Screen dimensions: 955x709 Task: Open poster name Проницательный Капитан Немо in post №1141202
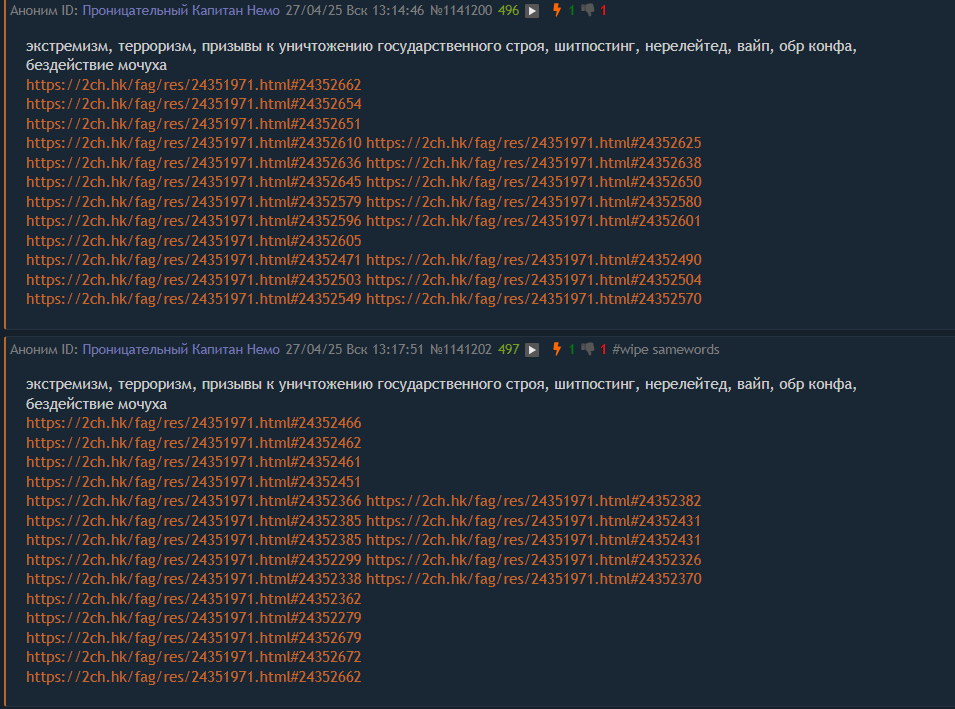coord(181,349)
